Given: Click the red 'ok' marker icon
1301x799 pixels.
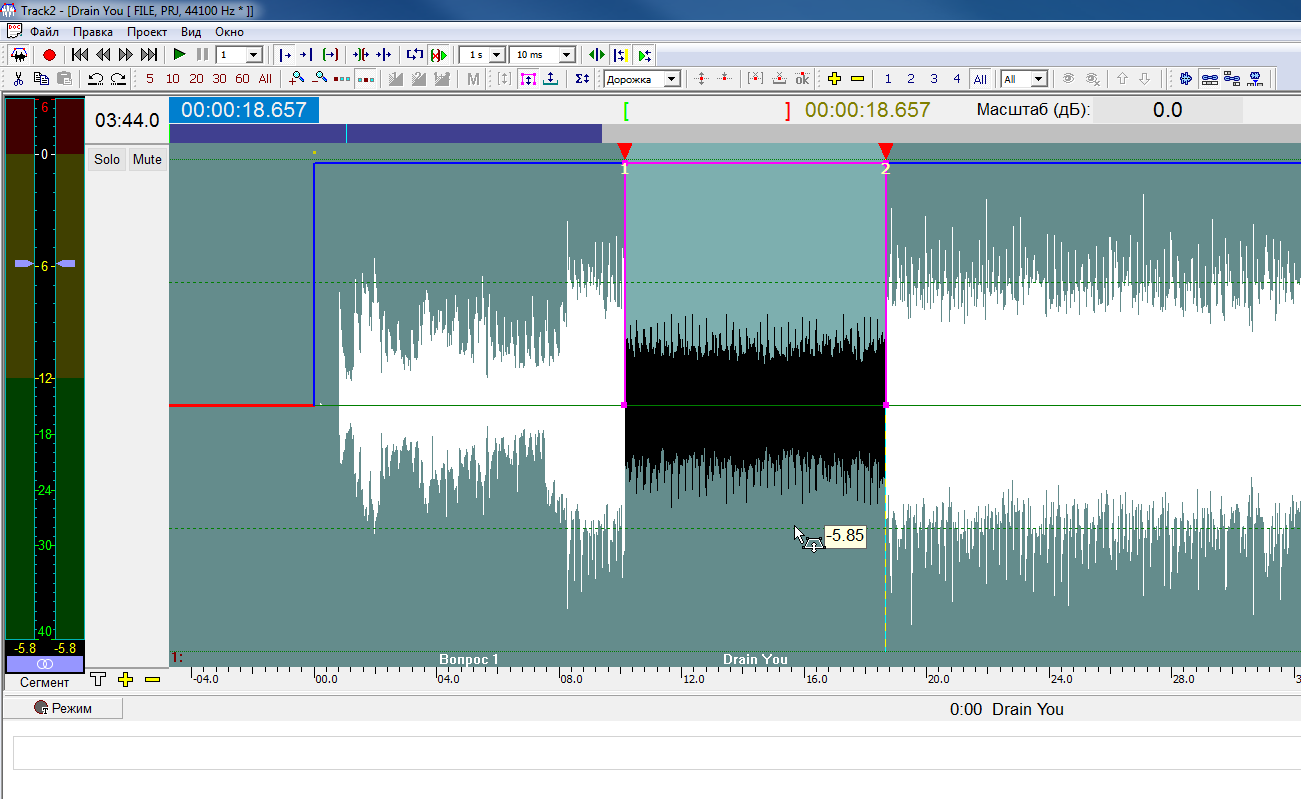Looking at the screenshot, I should (801, 79).
